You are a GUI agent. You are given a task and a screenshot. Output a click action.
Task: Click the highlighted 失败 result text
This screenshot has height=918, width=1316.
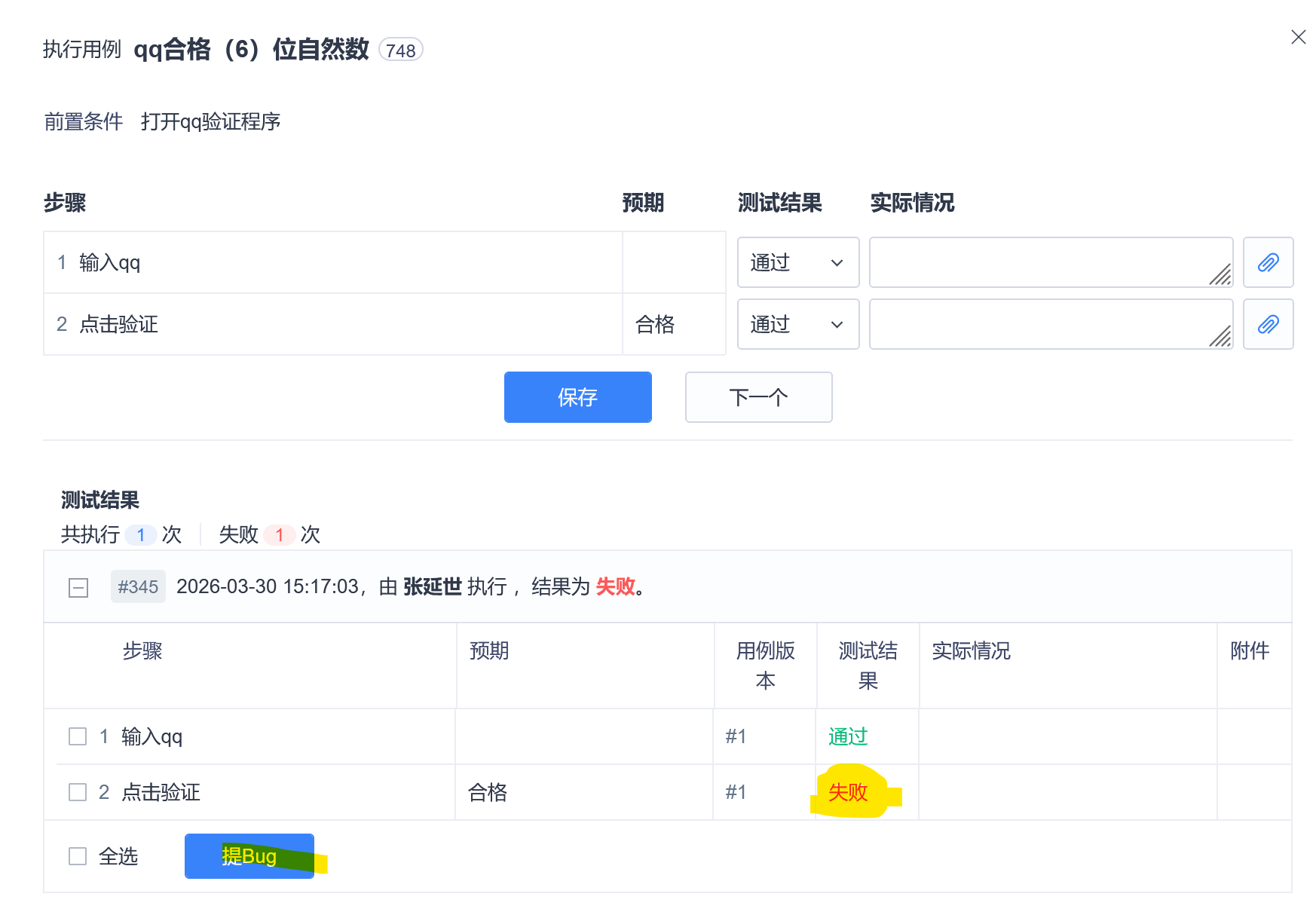[x=848, y=792]
